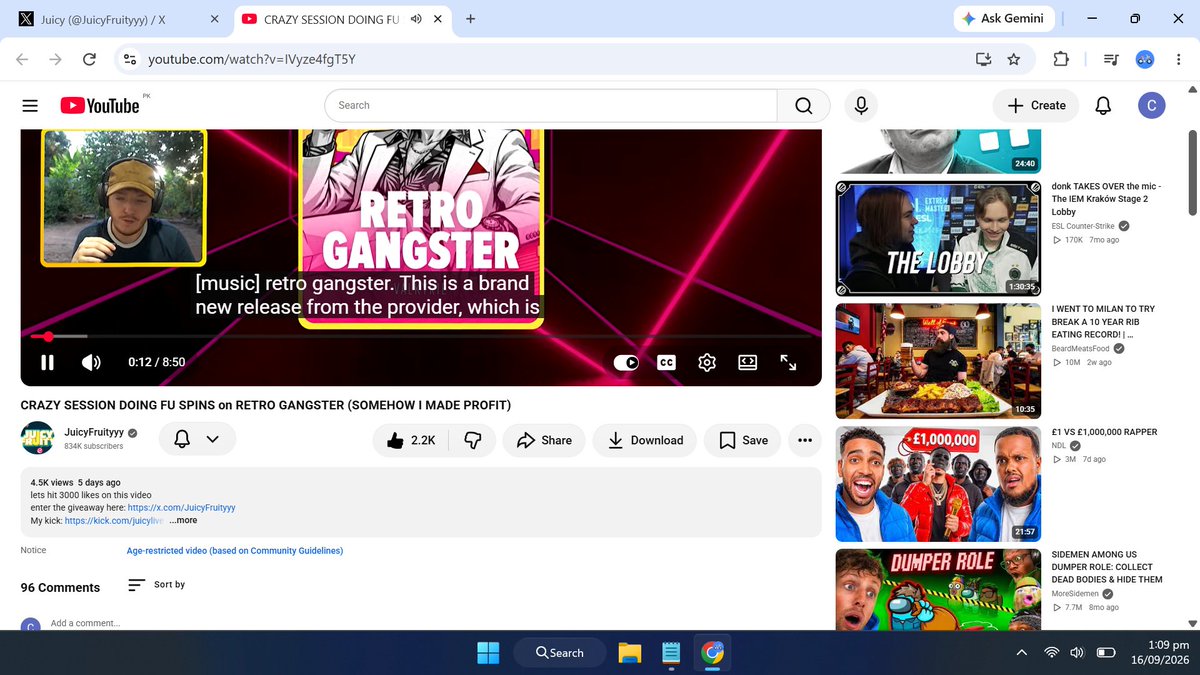
Task: Open the x.com/JuicyFruityyy giveaway link
Action: click(182, 508)
